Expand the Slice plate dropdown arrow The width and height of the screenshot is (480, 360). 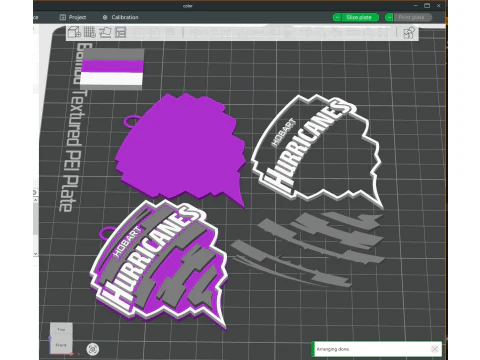(x=337, y=17)
